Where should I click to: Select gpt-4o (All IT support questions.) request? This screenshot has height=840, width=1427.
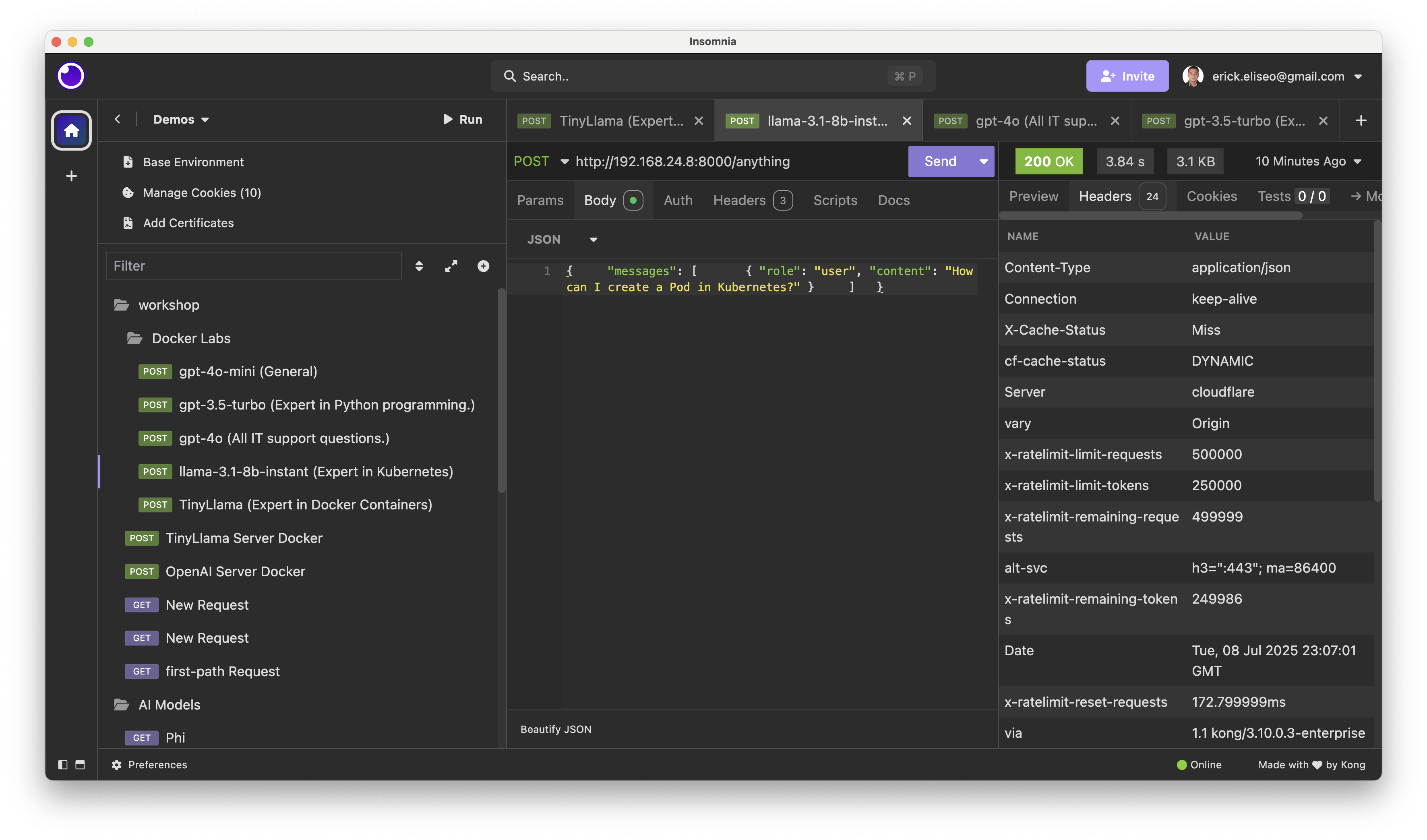[263, 439]
